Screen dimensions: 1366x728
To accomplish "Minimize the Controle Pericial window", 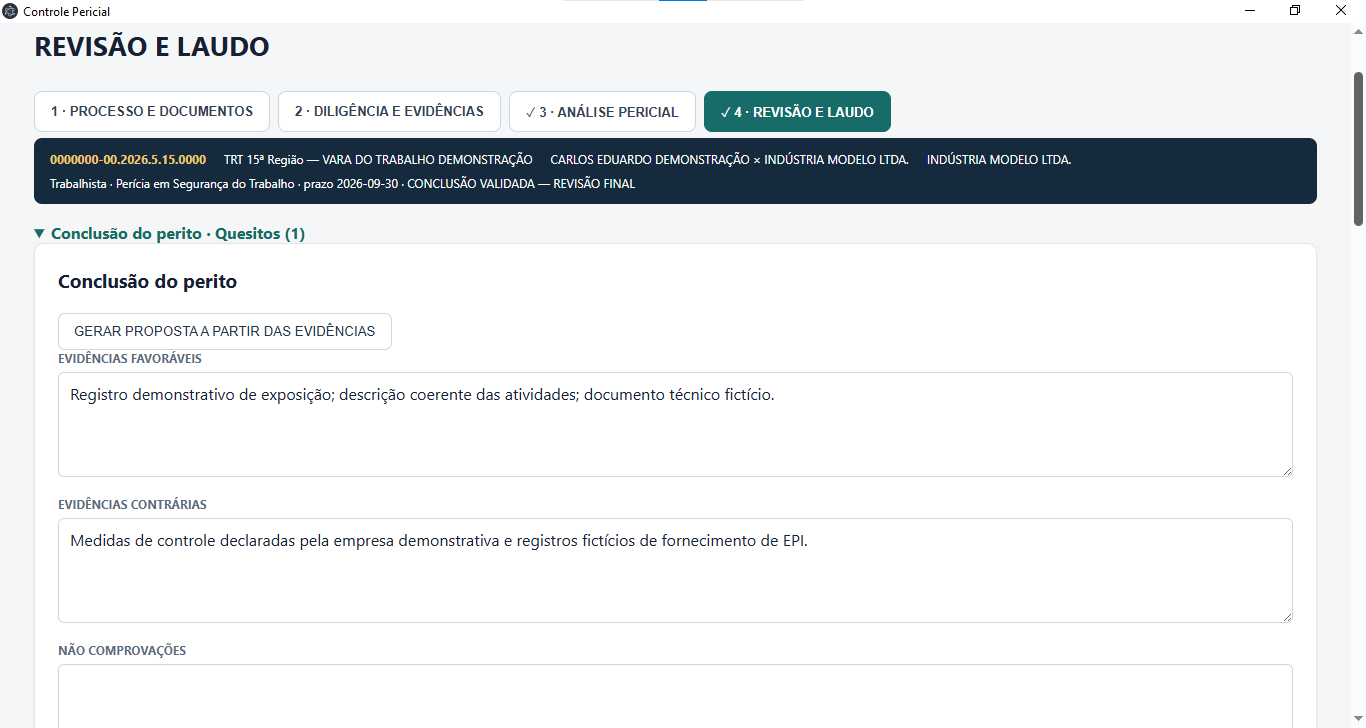I will pos(1251,11).
